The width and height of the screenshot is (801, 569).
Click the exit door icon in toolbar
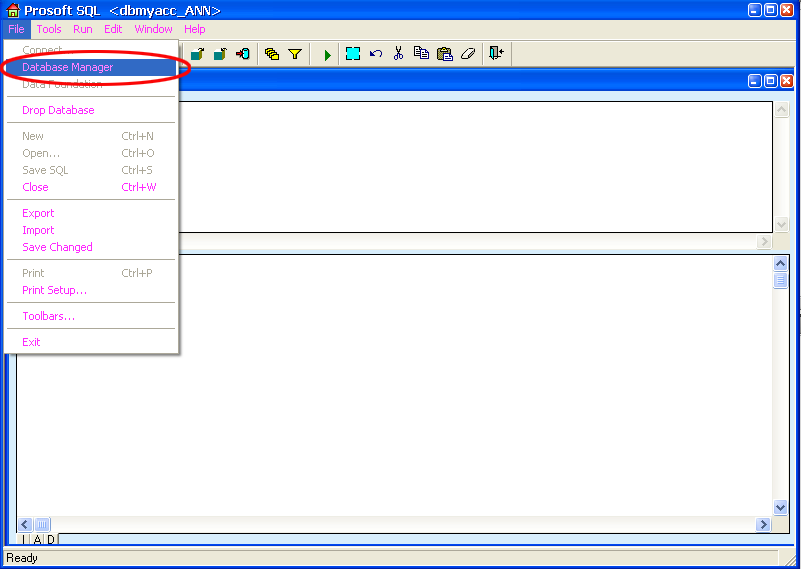pos(496,54)
